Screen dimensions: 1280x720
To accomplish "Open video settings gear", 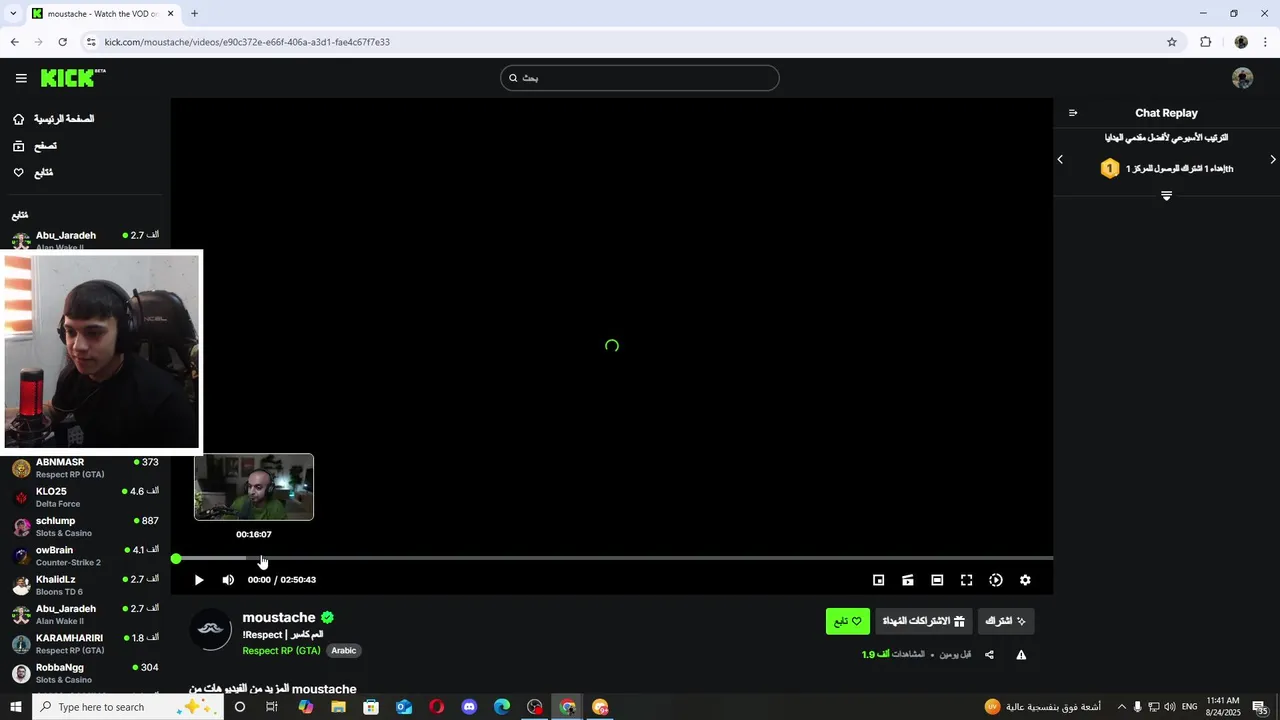I will pos(1025,580).
